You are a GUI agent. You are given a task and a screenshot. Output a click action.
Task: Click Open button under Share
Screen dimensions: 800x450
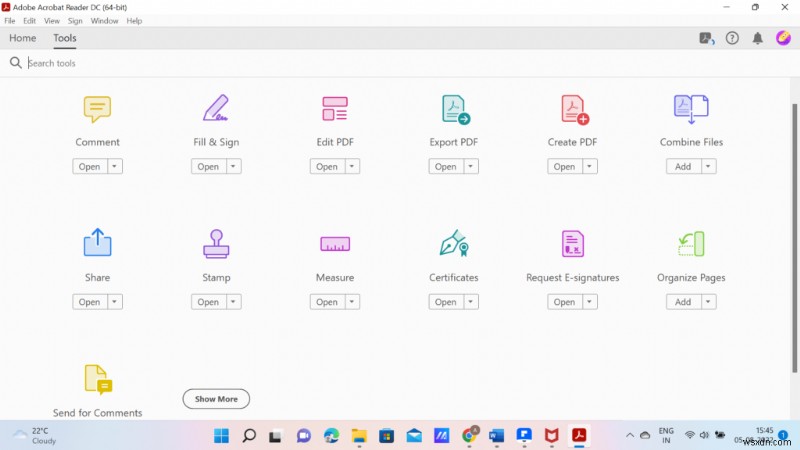[x=90, y=302]
